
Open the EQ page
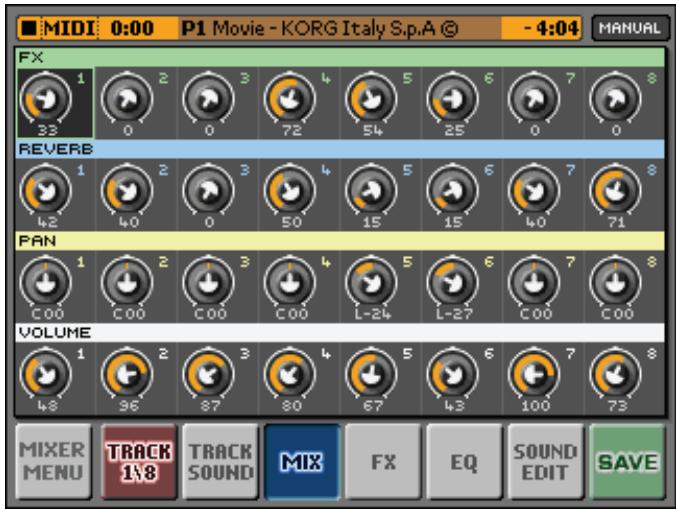(464, 462)
